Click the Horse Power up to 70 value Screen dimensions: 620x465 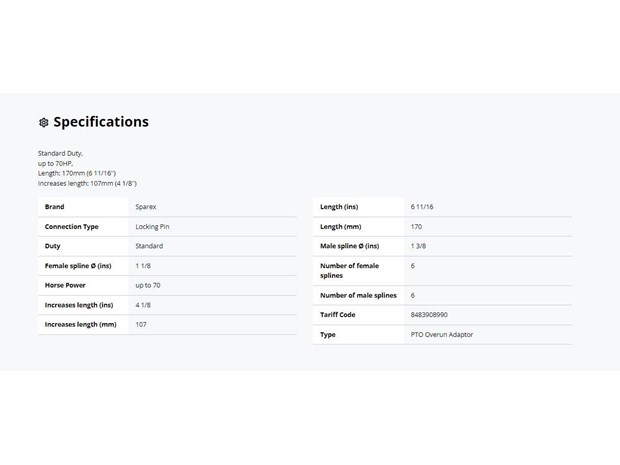[x=148, y=285]
